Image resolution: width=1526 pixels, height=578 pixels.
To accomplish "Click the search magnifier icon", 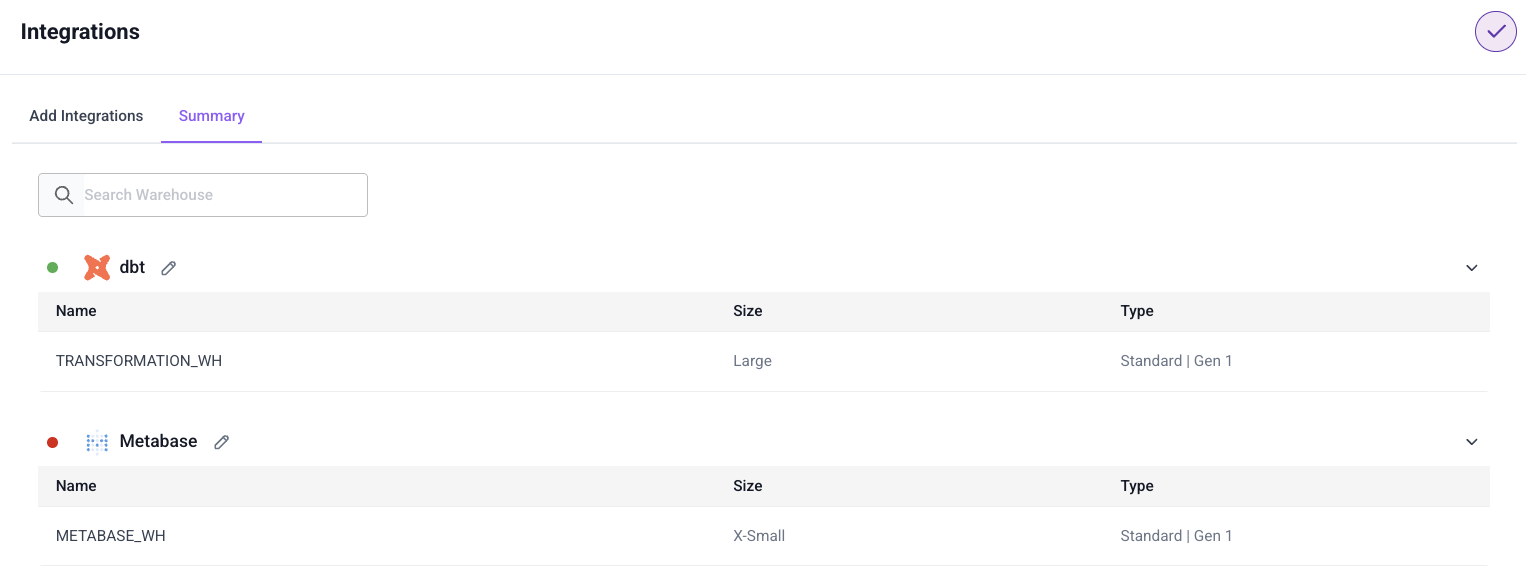I will coord(64,195).
